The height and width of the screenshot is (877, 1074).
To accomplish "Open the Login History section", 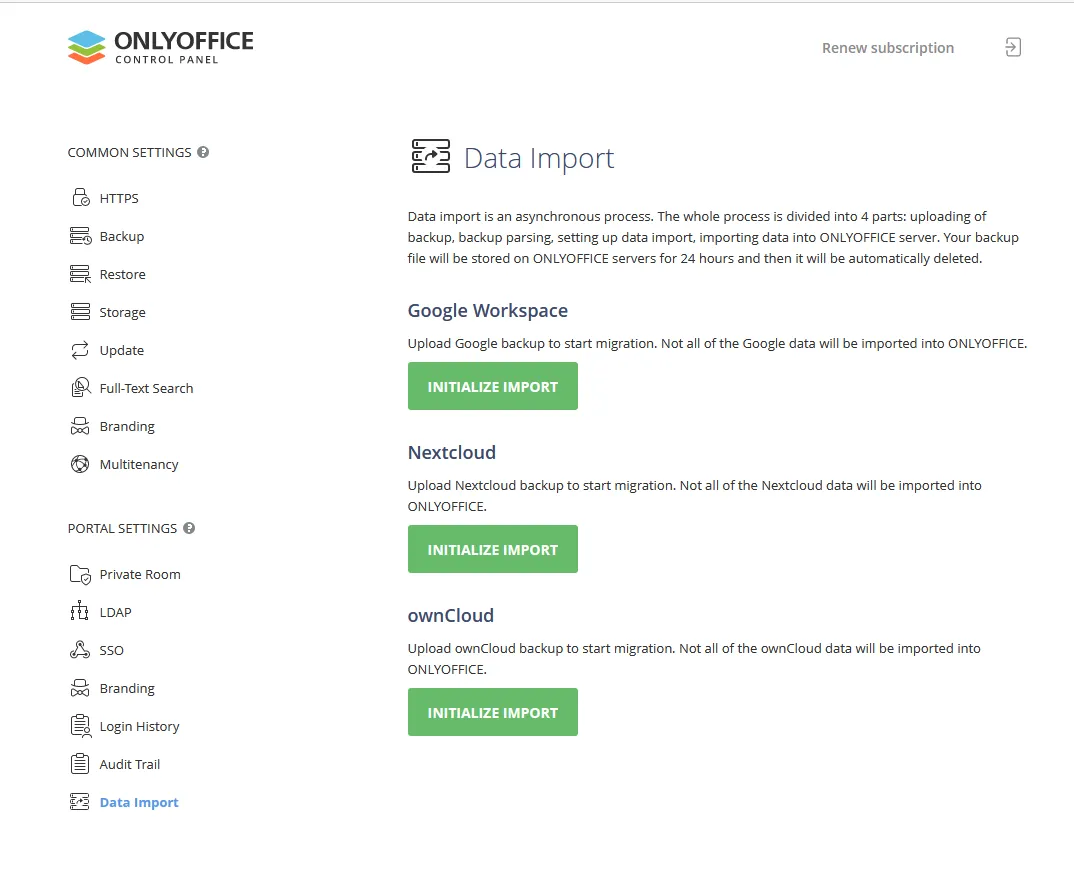I will (x=139, y=726).
